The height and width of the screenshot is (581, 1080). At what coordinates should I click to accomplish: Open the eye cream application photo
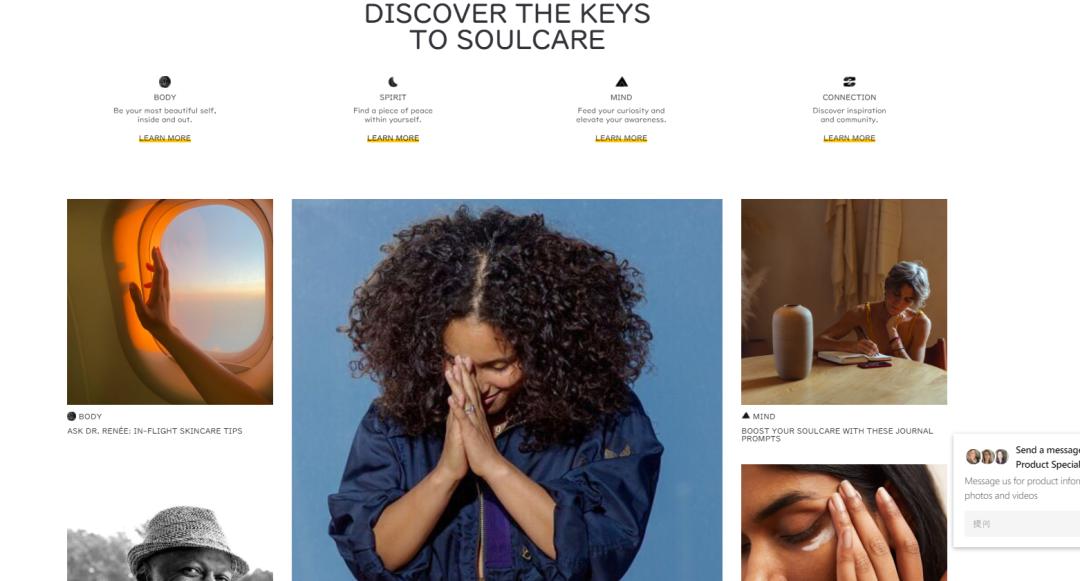click(x=844, y=522)
